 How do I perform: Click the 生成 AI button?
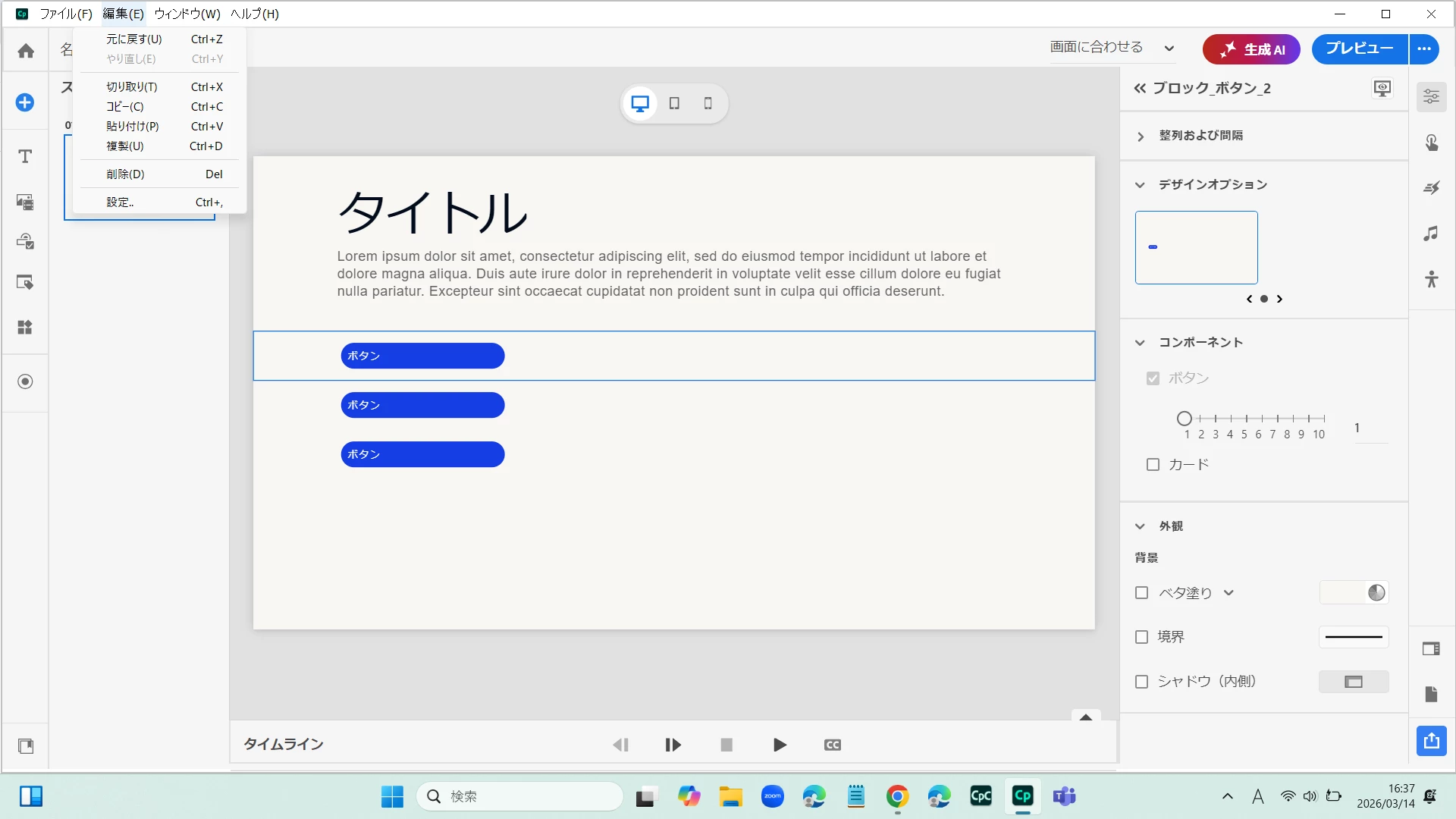[1251, 49]
